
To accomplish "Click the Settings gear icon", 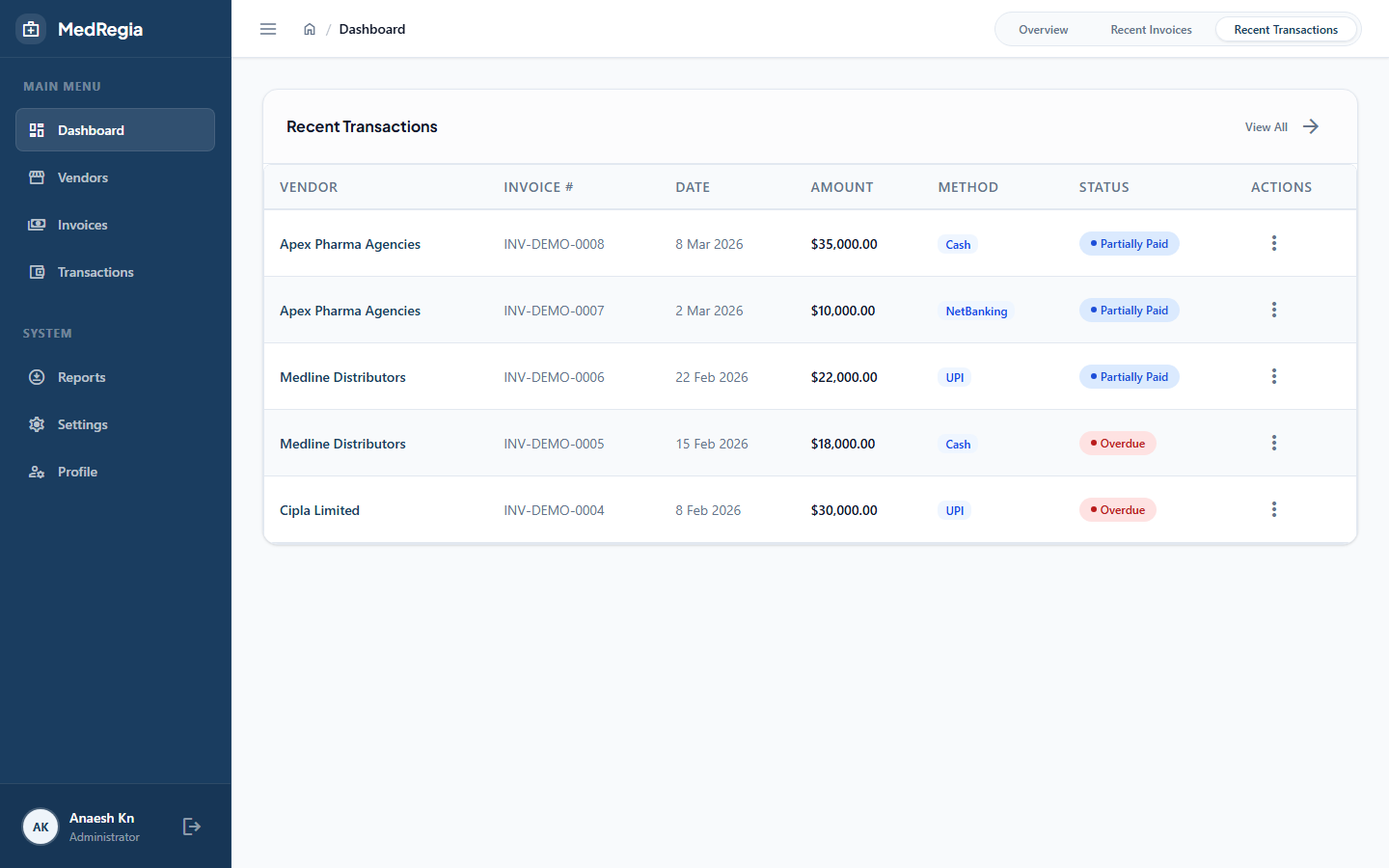I will tap(37, 424).
